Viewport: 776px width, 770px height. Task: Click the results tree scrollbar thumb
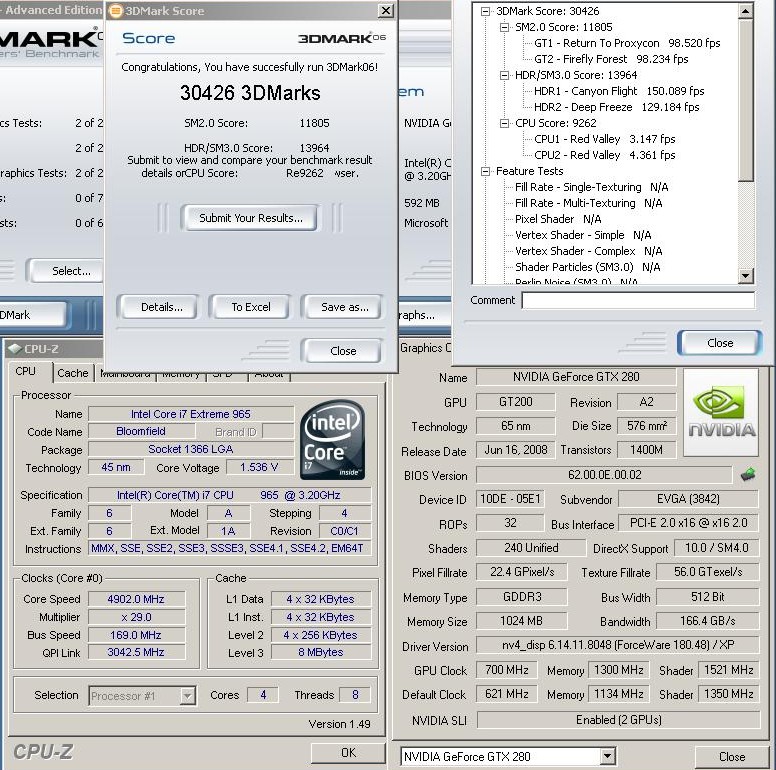pyautogui.click(x=745, y=99)
